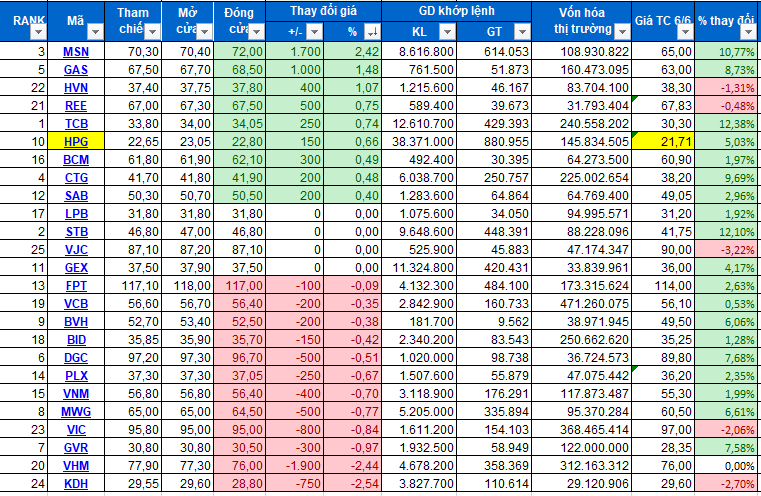Open the sorted % change filter dropdown
Image resolution: width=761 pixels, height=496 pixels.
point(372,33)
